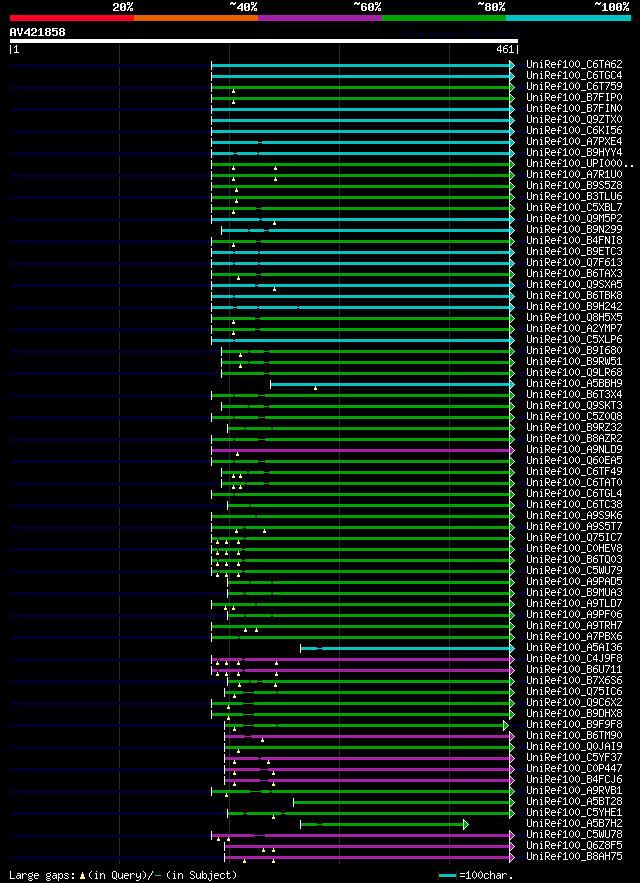
Task: Select the UniRef100_A7PXE4 label
Action: click(x=574, y=141)
